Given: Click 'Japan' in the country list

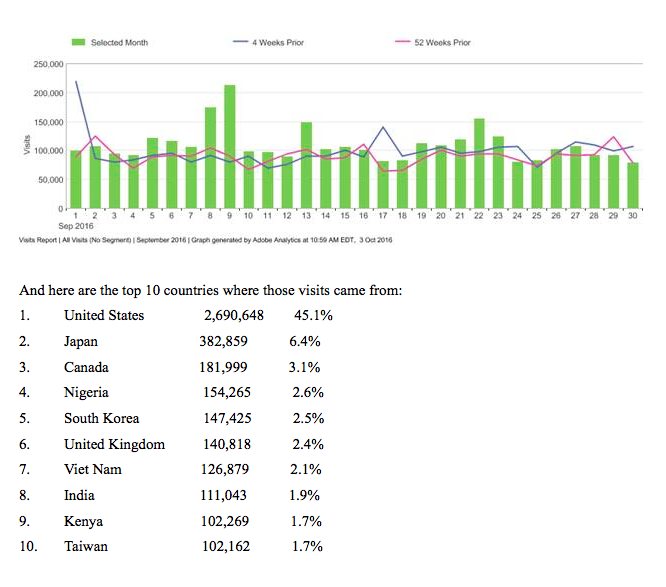Looking at the screenshot, I should (81, 341).
